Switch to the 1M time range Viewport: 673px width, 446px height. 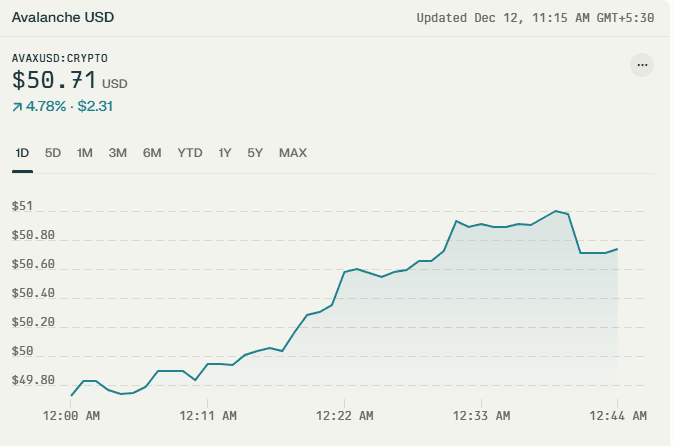[x=85, y=153]
